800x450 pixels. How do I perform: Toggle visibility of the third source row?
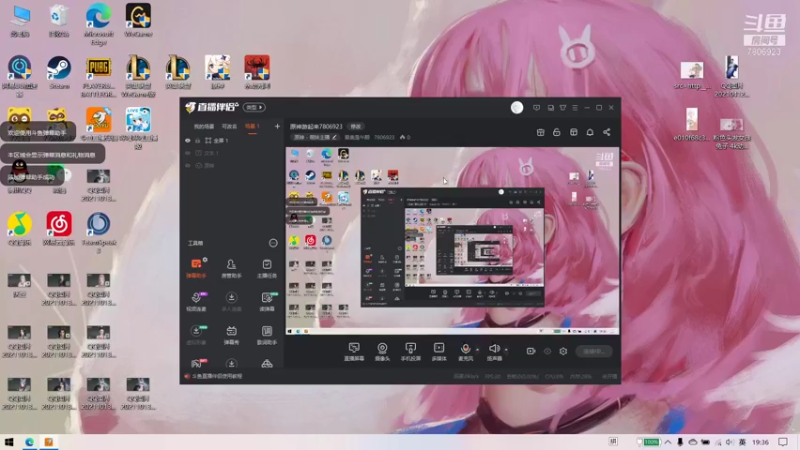click(x=188, y=165)
